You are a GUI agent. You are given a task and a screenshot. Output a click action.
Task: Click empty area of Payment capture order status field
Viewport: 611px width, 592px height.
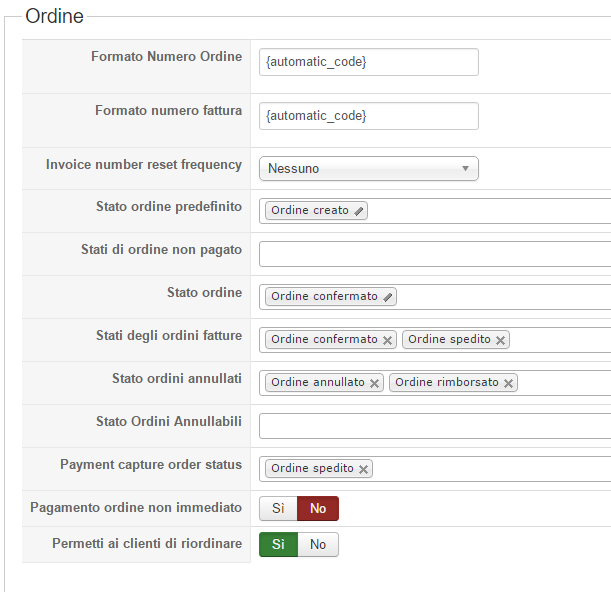[x=490, y=469]
